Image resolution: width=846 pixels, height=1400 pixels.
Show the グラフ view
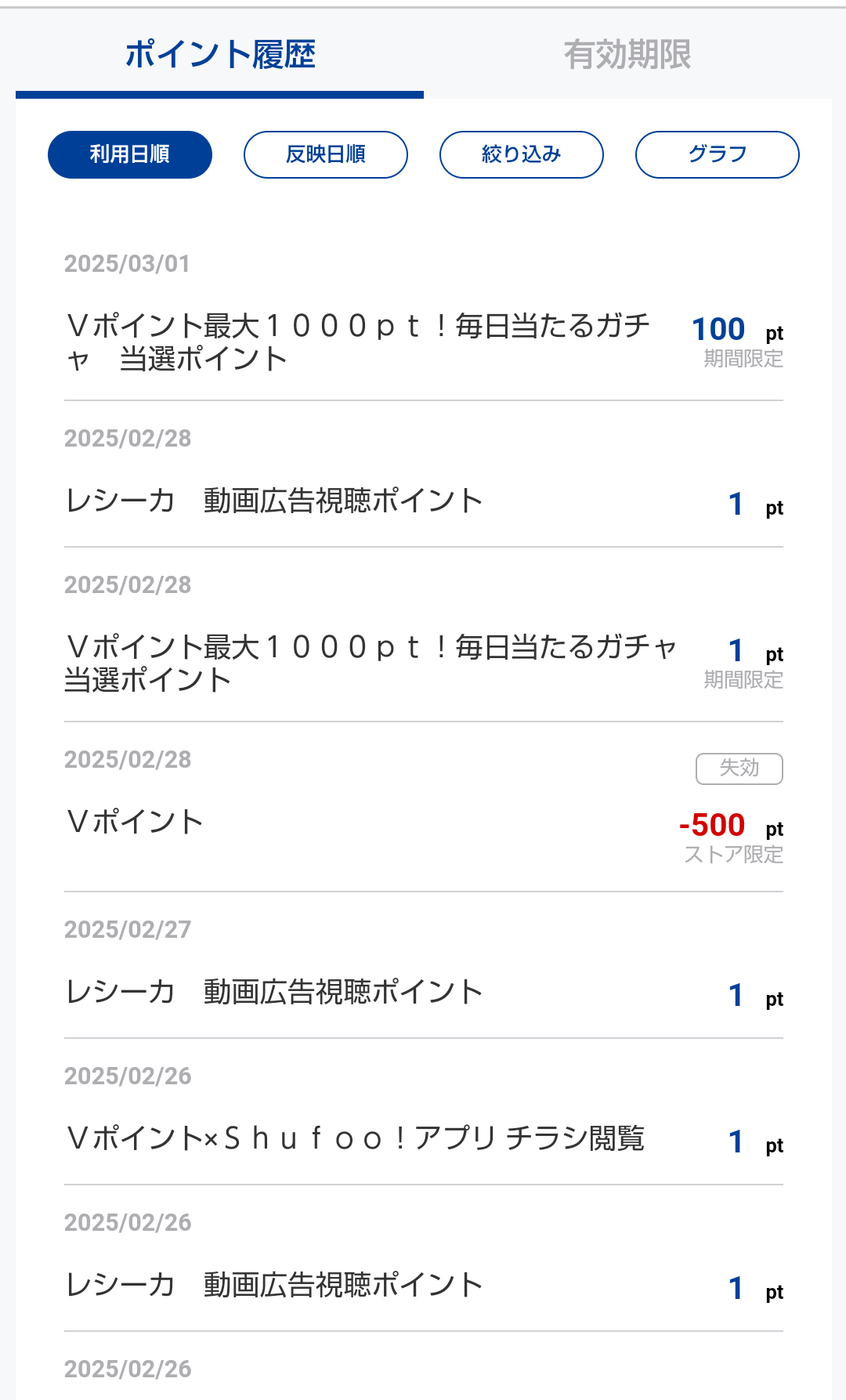[x=718, y=154]
